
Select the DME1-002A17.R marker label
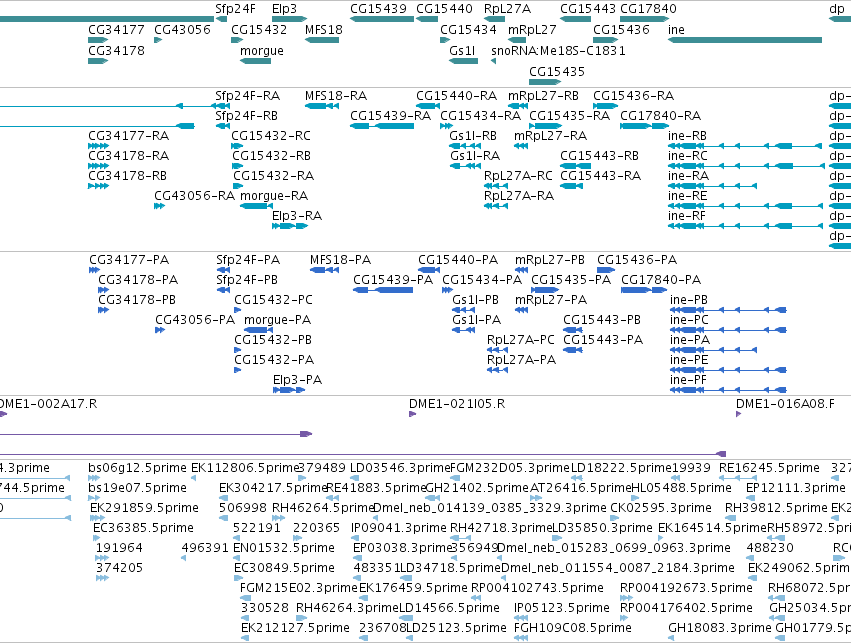48,404
